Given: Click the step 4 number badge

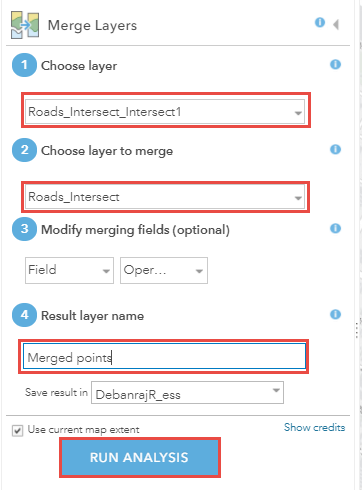Looking at the screenshot, I should 24,315.
